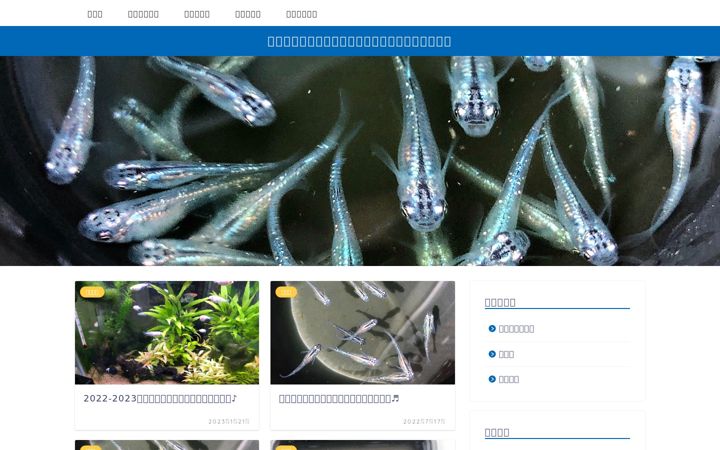
Task: Click the 2023 date on the aquarium article
Action: pyautogui.click(x=229, y=422)
